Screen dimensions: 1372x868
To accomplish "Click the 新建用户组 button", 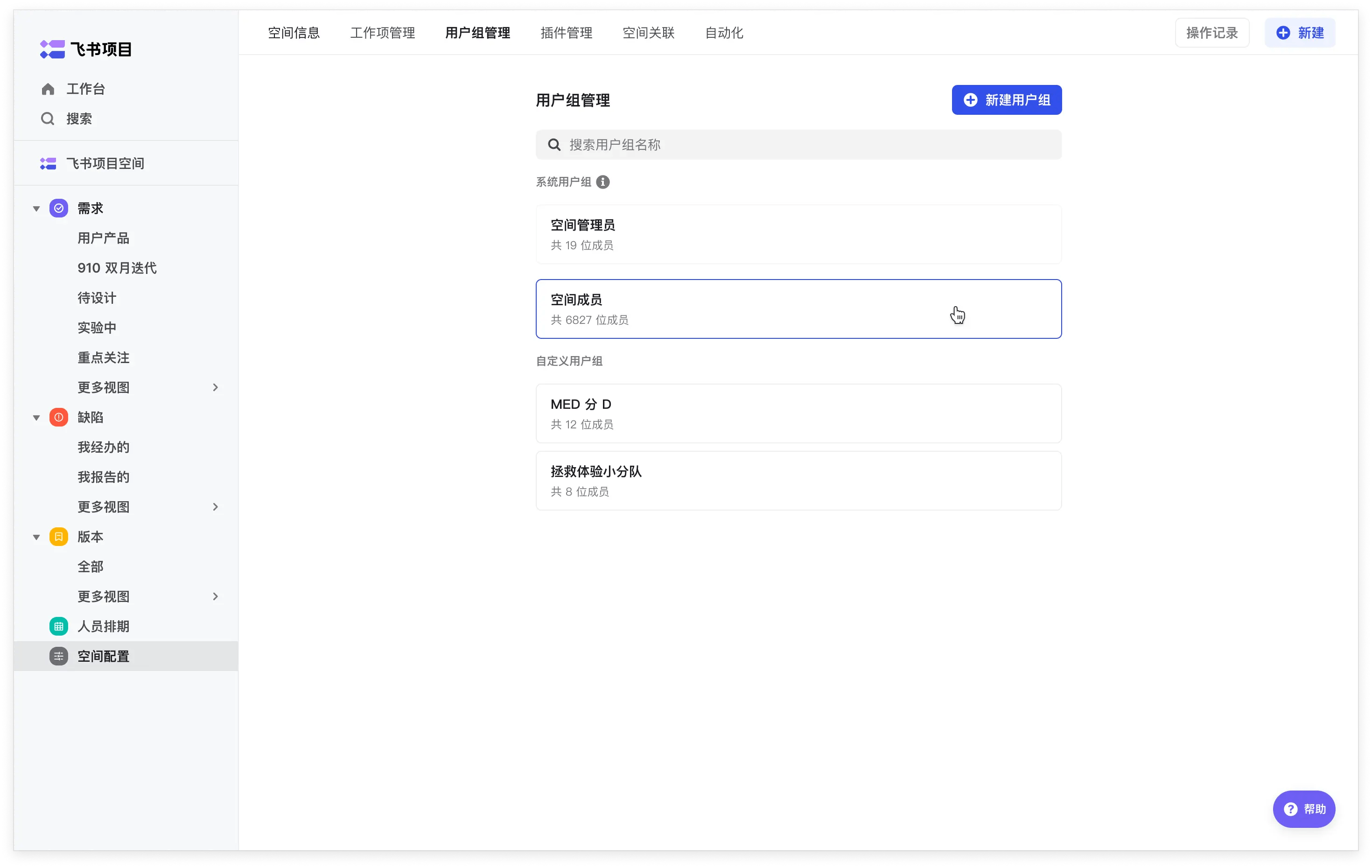I will (x=1006, y=100).
